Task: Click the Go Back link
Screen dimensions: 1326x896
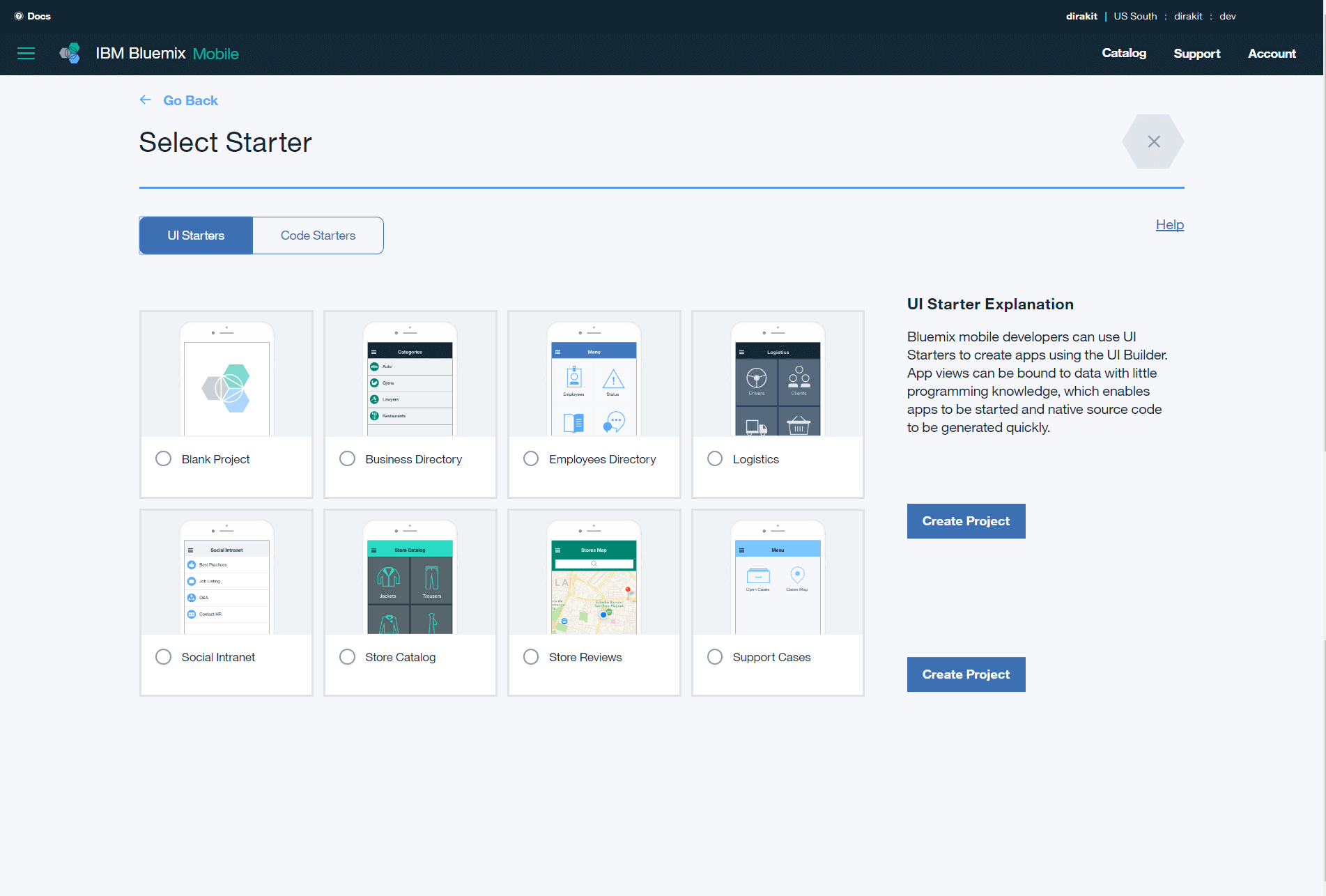Action: point(190,100)
